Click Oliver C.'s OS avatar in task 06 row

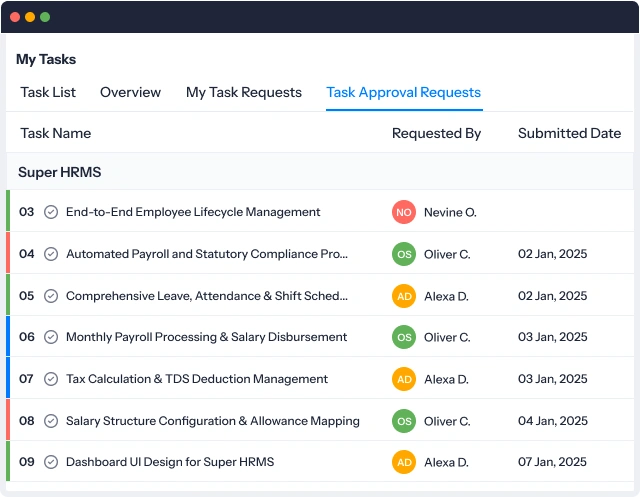point(404,337)
